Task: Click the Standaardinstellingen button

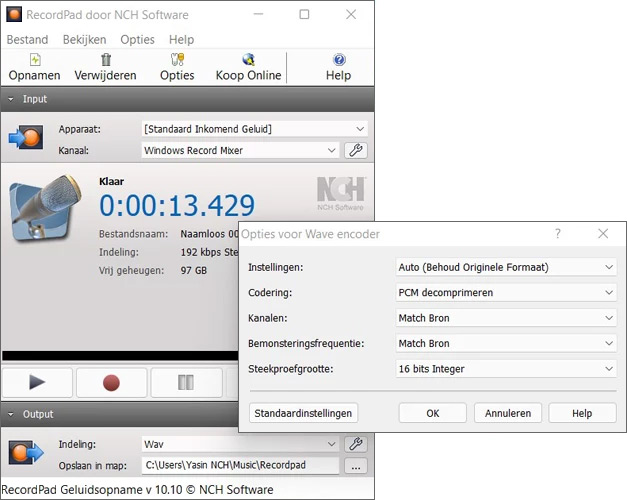Action: click(303, 413)
